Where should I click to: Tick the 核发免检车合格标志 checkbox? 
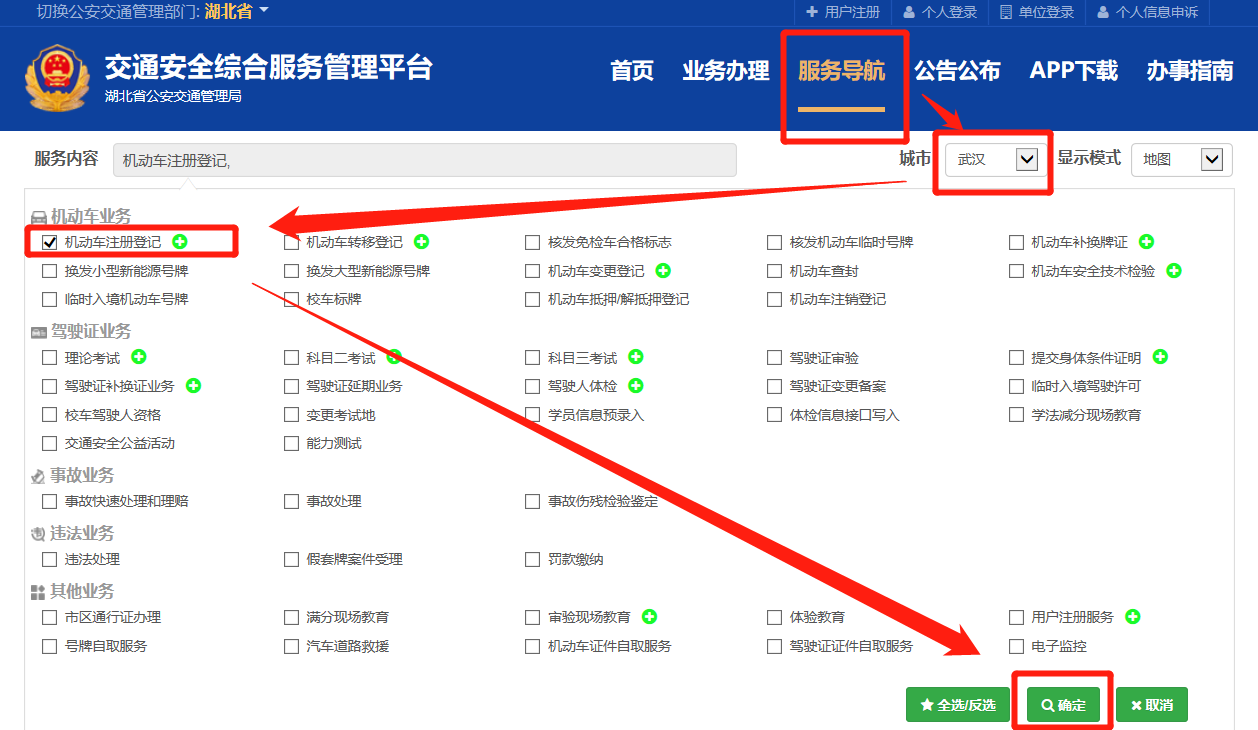point(533,242)
